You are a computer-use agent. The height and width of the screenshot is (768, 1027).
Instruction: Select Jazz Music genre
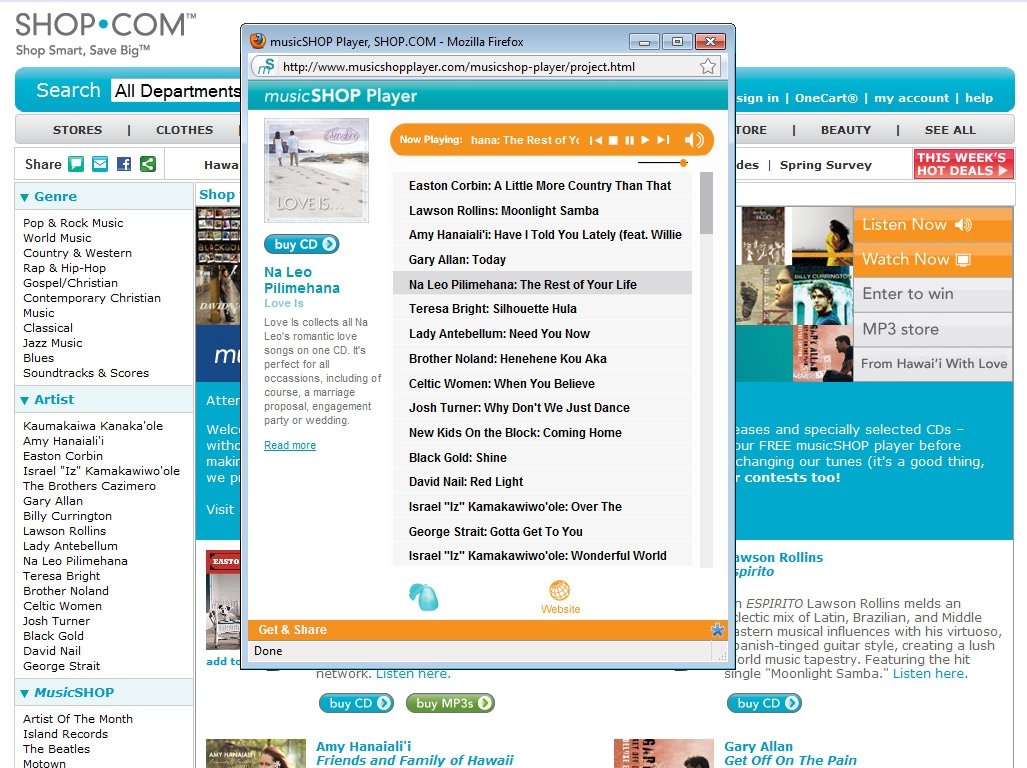pos(52,343)
